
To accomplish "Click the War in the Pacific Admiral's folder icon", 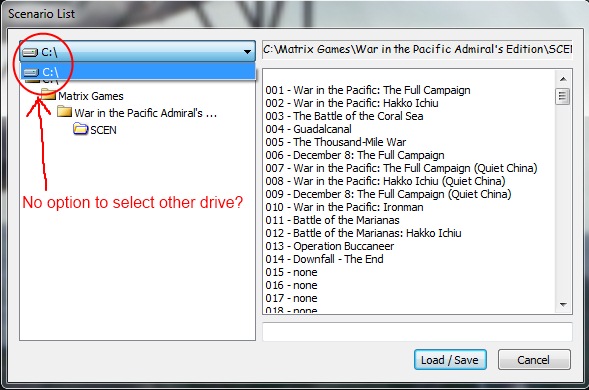I will (65, 112).
